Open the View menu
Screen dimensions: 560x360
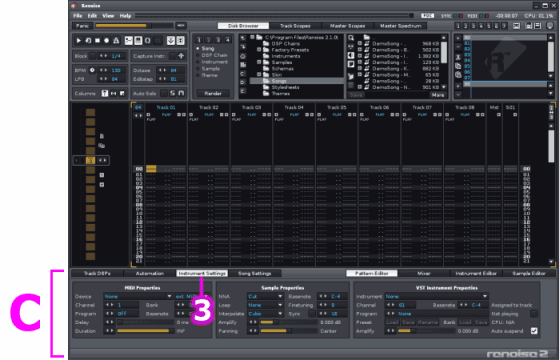(108, 16)
